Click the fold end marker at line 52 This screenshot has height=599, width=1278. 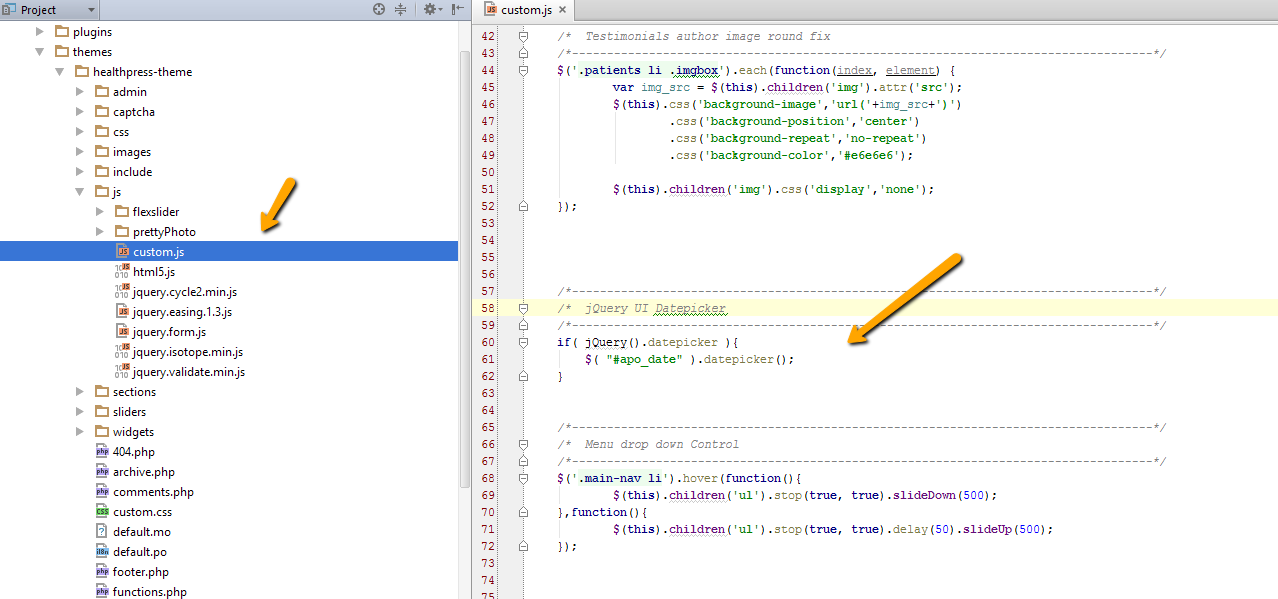523,206
